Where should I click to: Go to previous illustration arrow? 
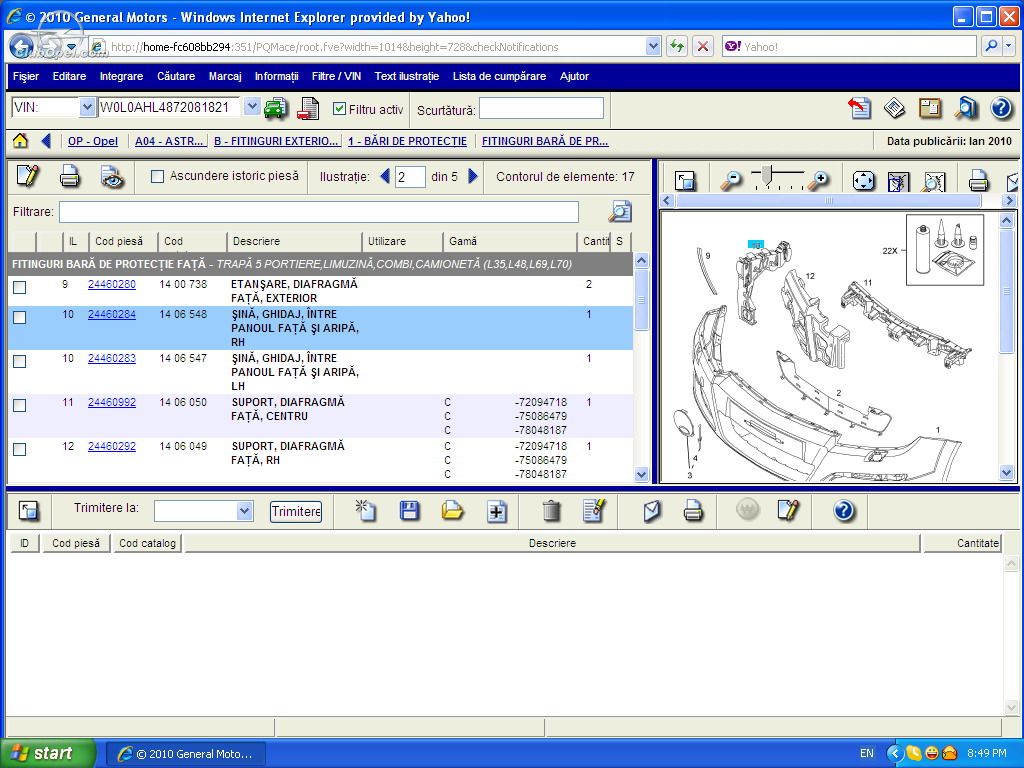pyautogui.click(x=385, y=176)
